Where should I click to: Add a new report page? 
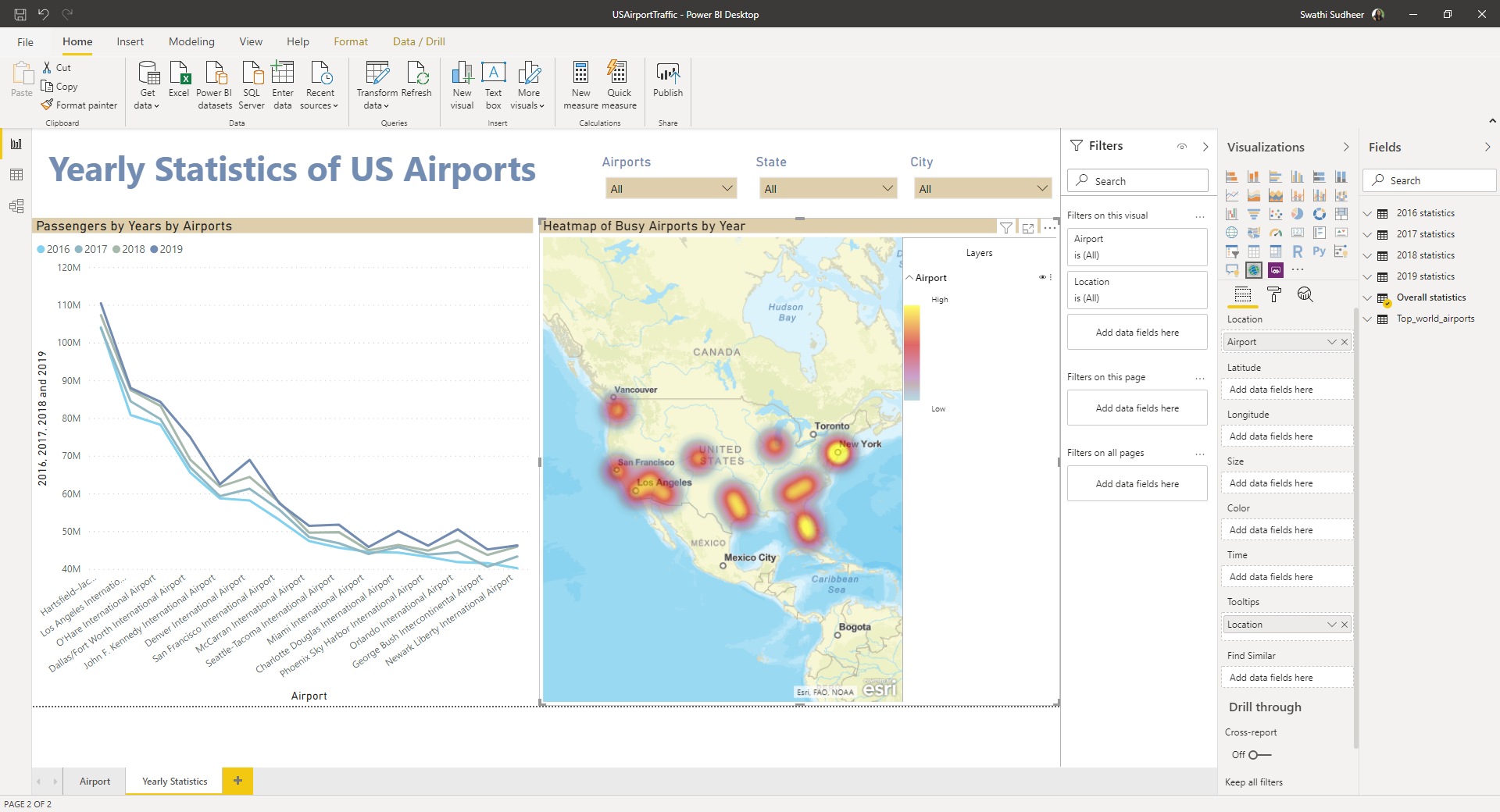click(237, 781)
